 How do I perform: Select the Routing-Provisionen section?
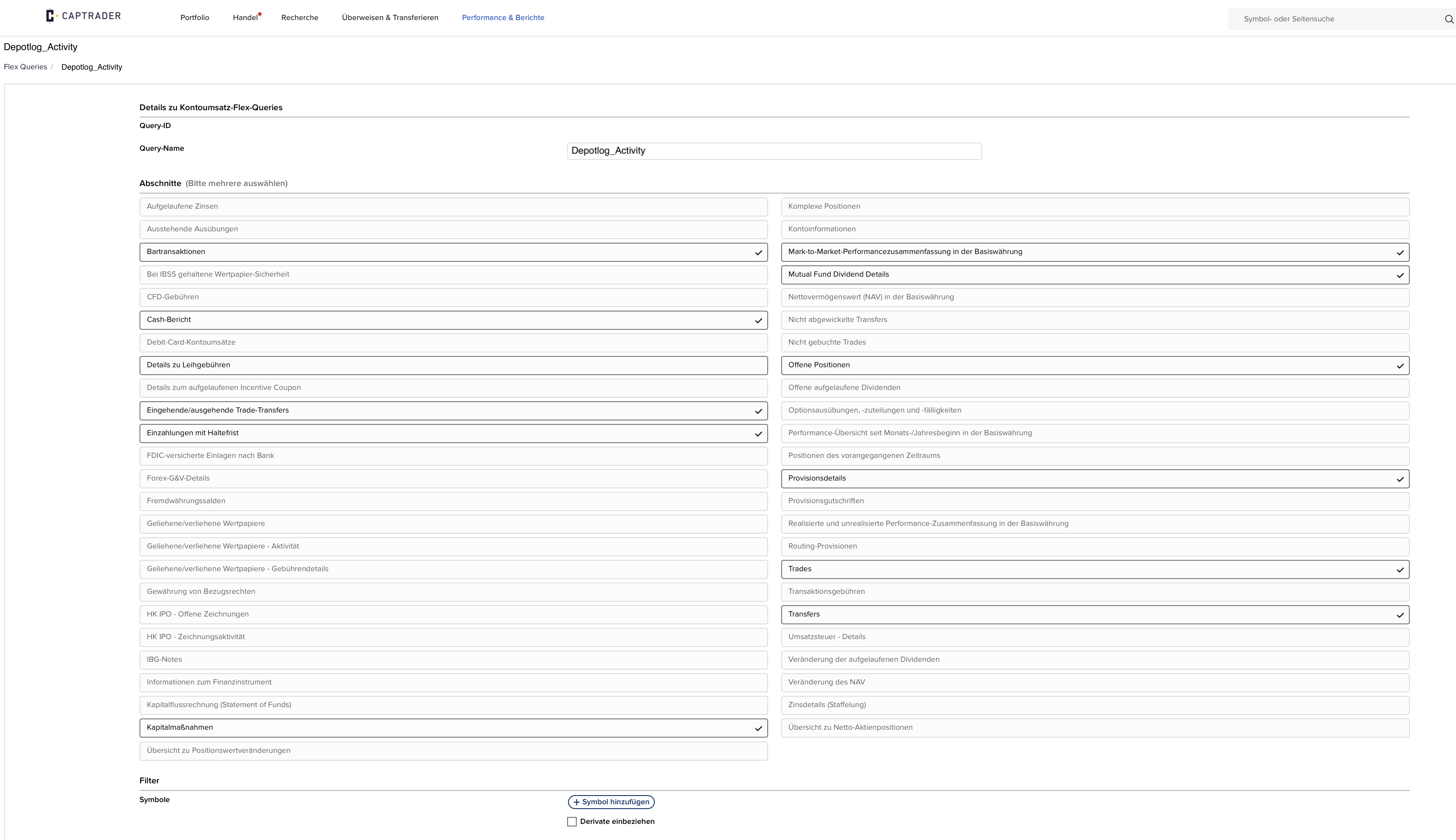pos(1095,546)
